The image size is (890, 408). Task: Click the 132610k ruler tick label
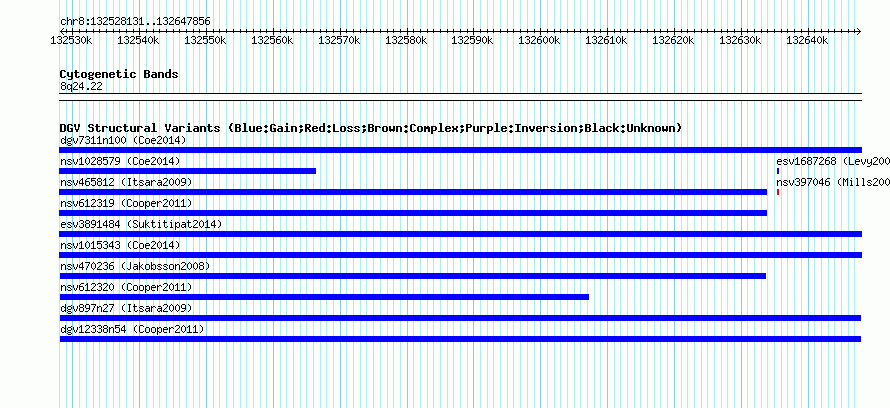click(x=607, y=40)
